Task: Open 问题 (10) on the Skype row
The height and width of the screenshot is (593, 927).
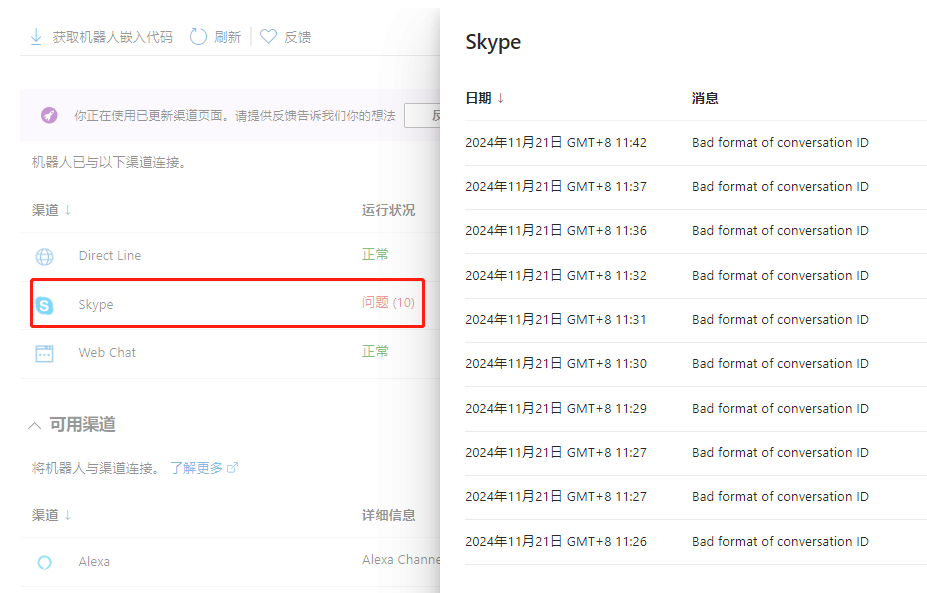Action: (390, 304)
